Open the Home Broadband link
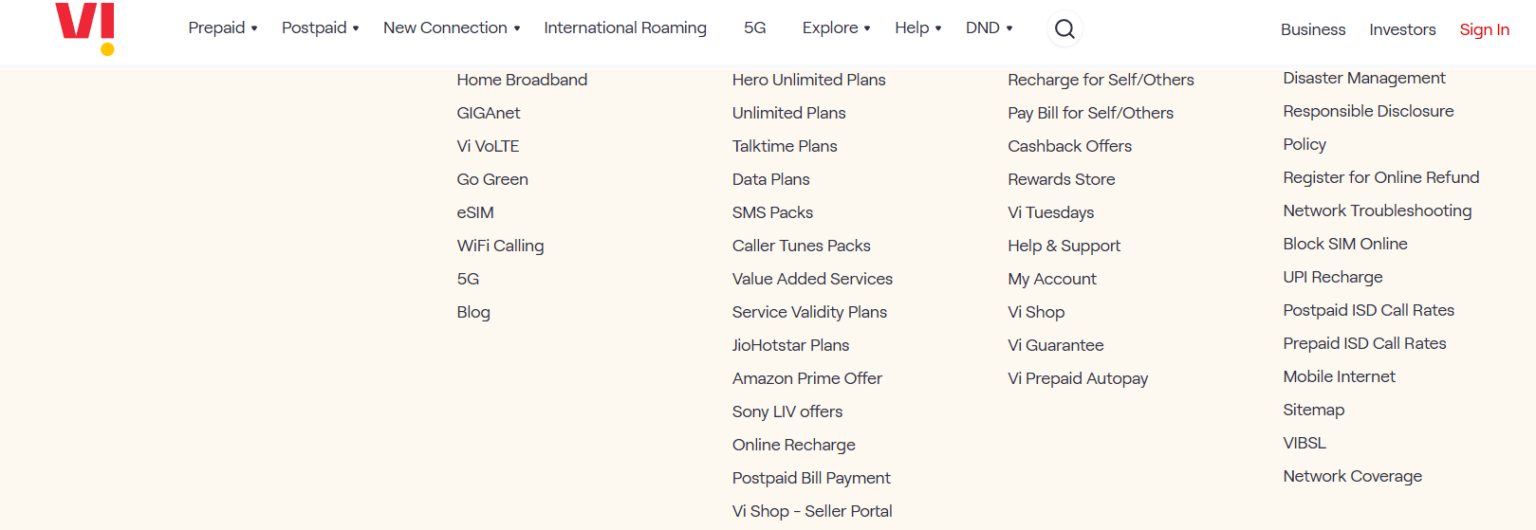Image resolution: width=1536 pixels, height=530 pixels. 522,80
